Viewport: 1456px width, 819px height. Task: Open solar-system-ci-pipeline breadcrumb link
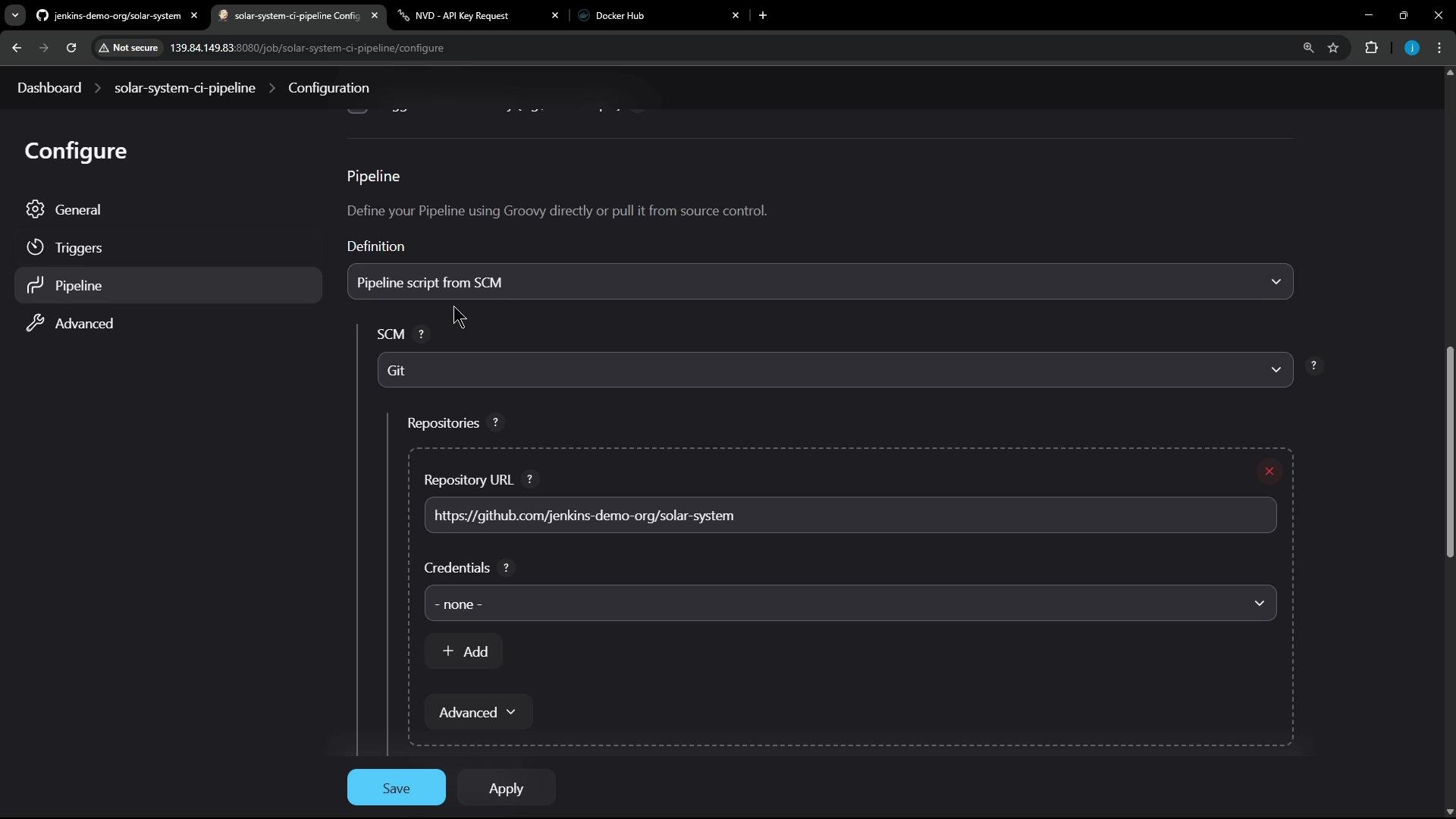pos(185,88)
